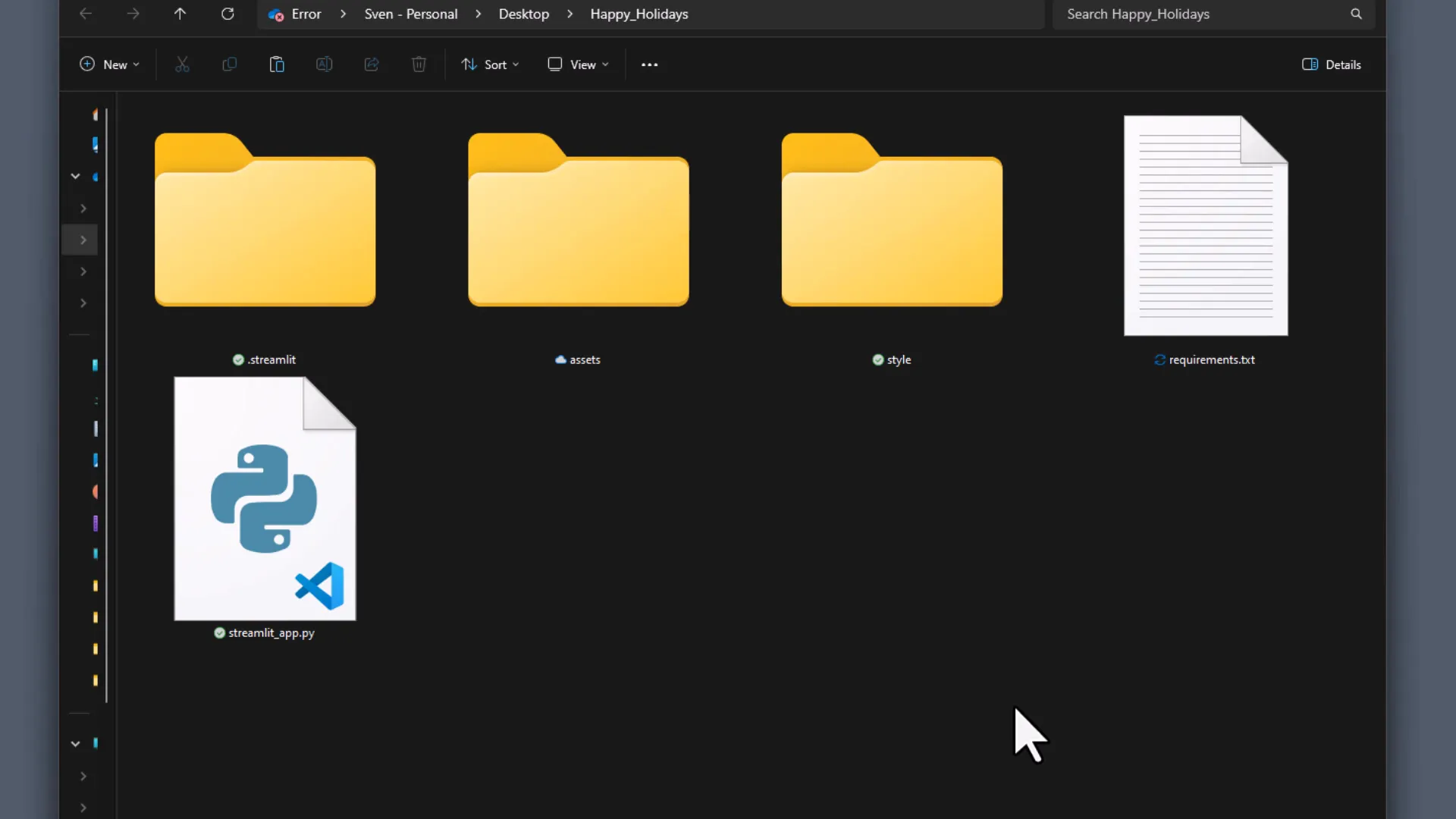Click the search magnifier icon
Image resolution: width=1456 pixels, height=819 pixels.
(x=1356, y=14)
